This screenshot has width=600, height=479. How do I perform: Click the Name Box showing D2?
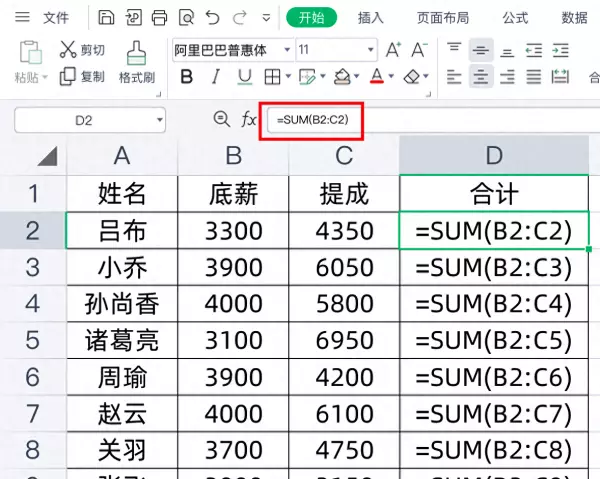90,121
